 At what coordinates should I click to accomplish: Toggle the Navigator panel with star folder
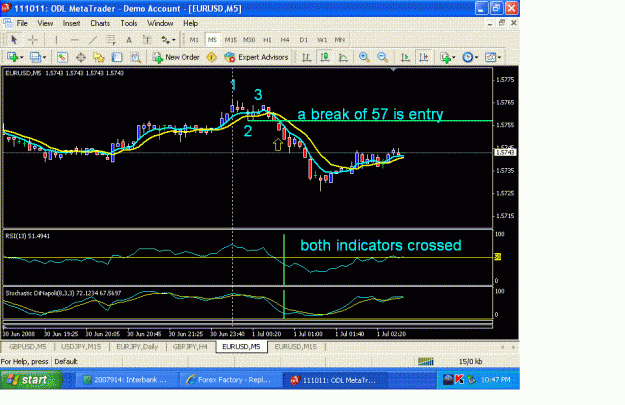click(x=98, y=57)
